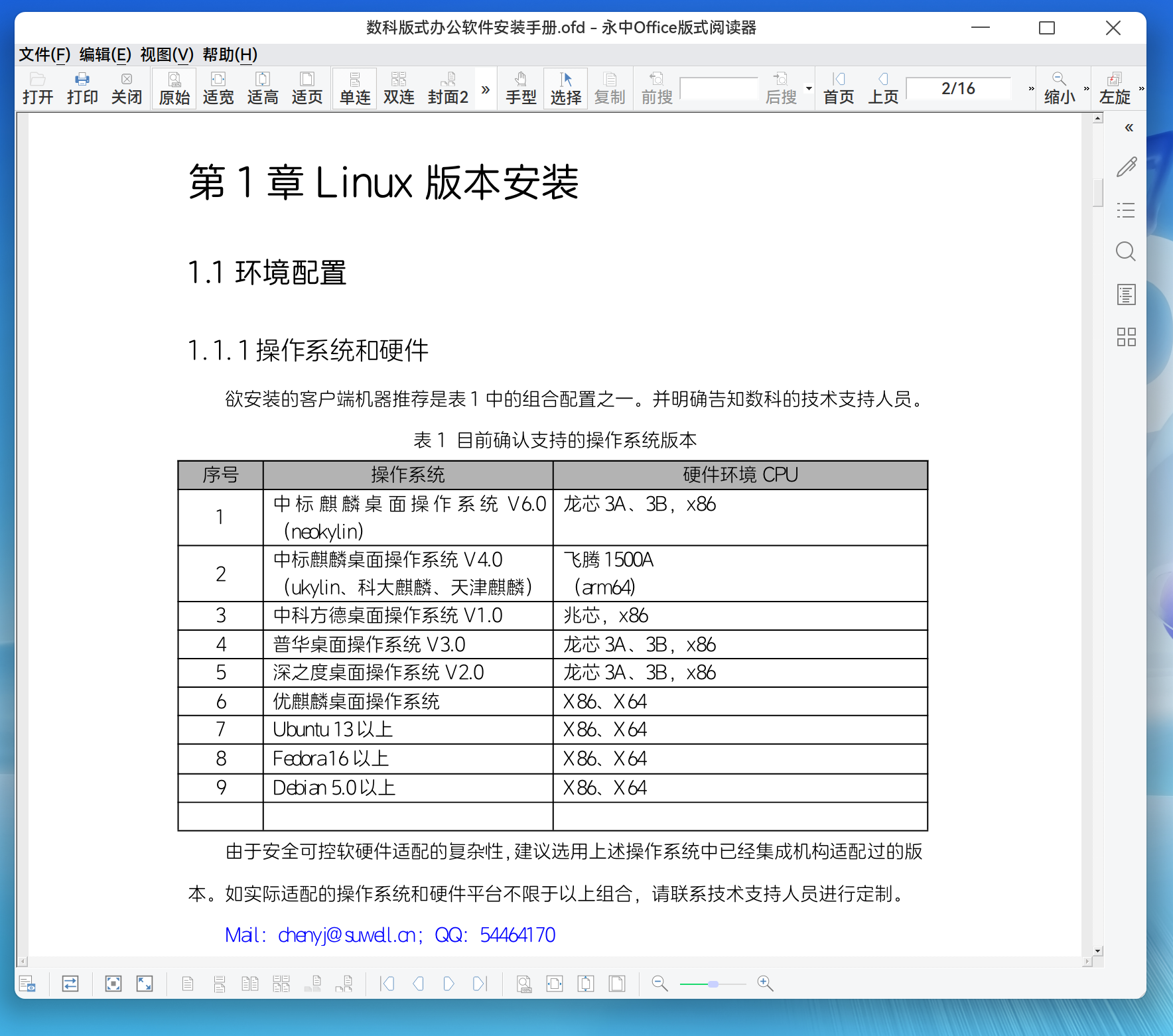Viewport: 1173px width, 1036px height.
Task: Click the zoom in magnifier in status bar
Action: [765, 984]
